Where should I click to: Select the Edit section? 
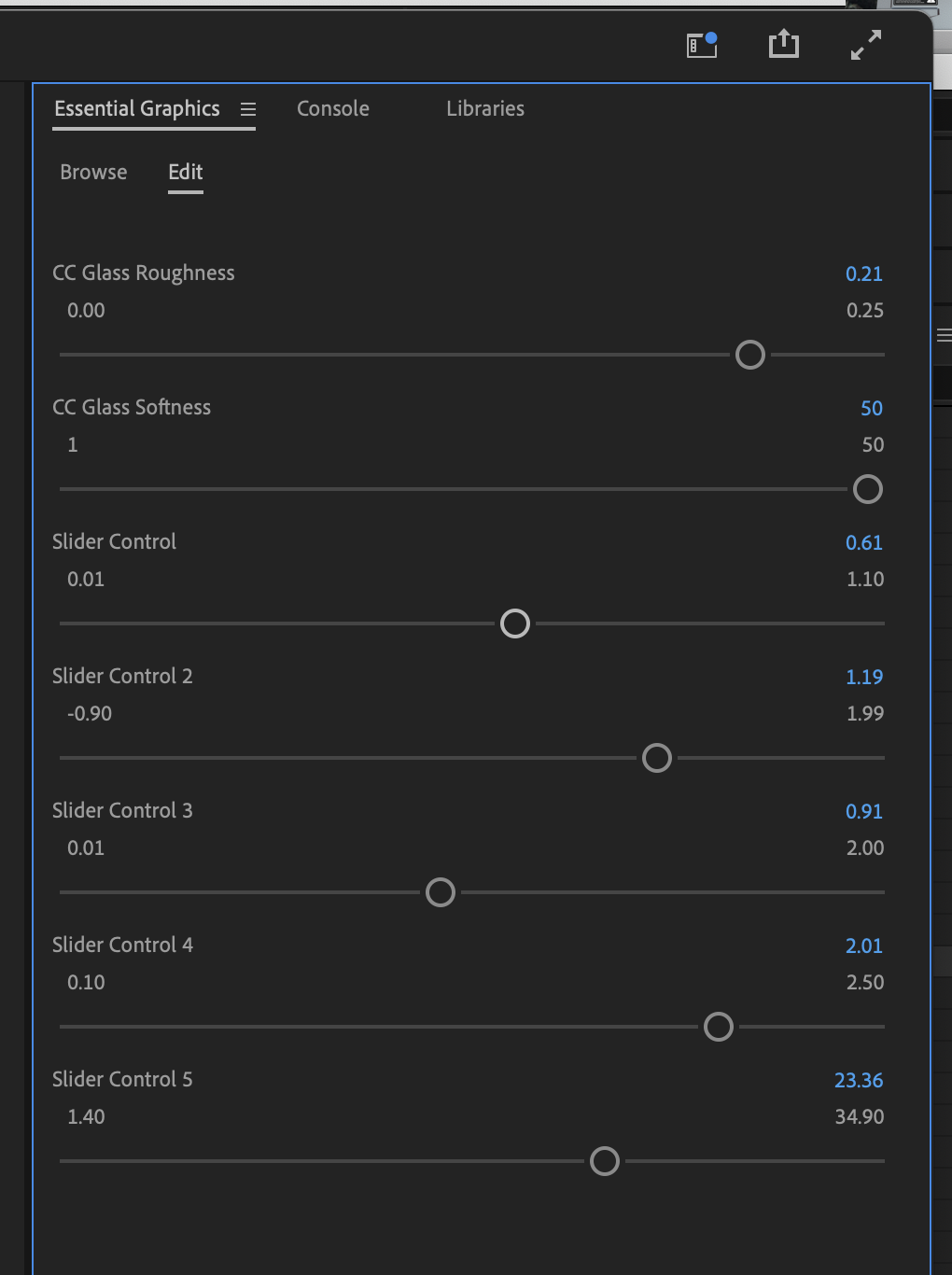coord(186,172)
